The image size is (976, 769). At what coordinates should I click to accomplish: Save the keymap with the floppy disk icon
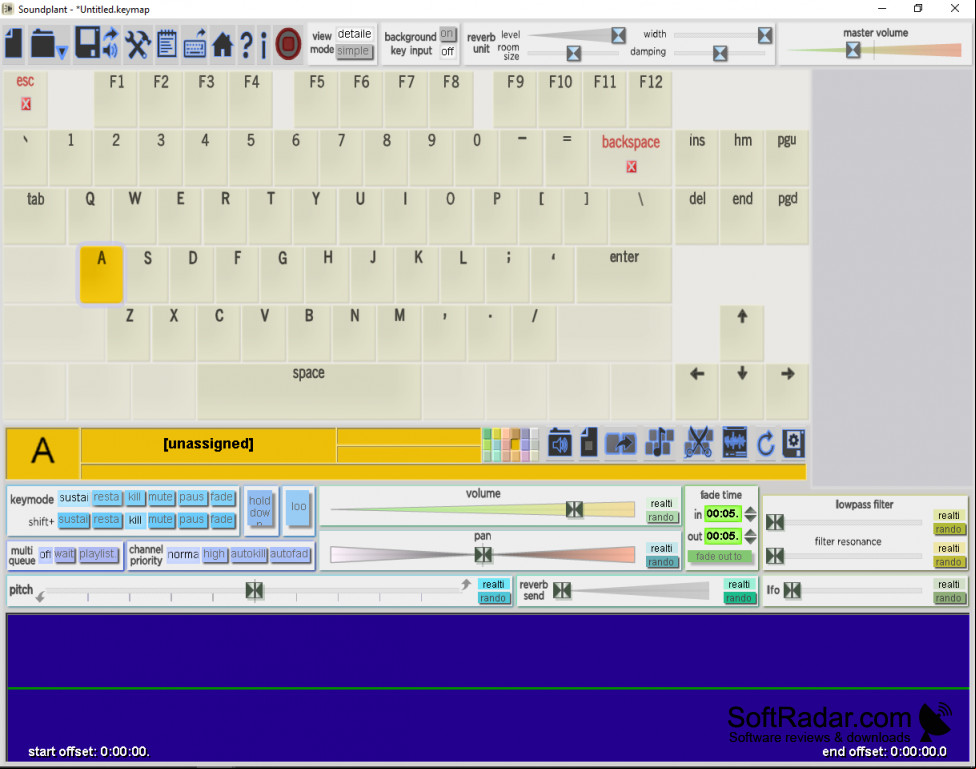pyautogui.click(x=87, y=44)
